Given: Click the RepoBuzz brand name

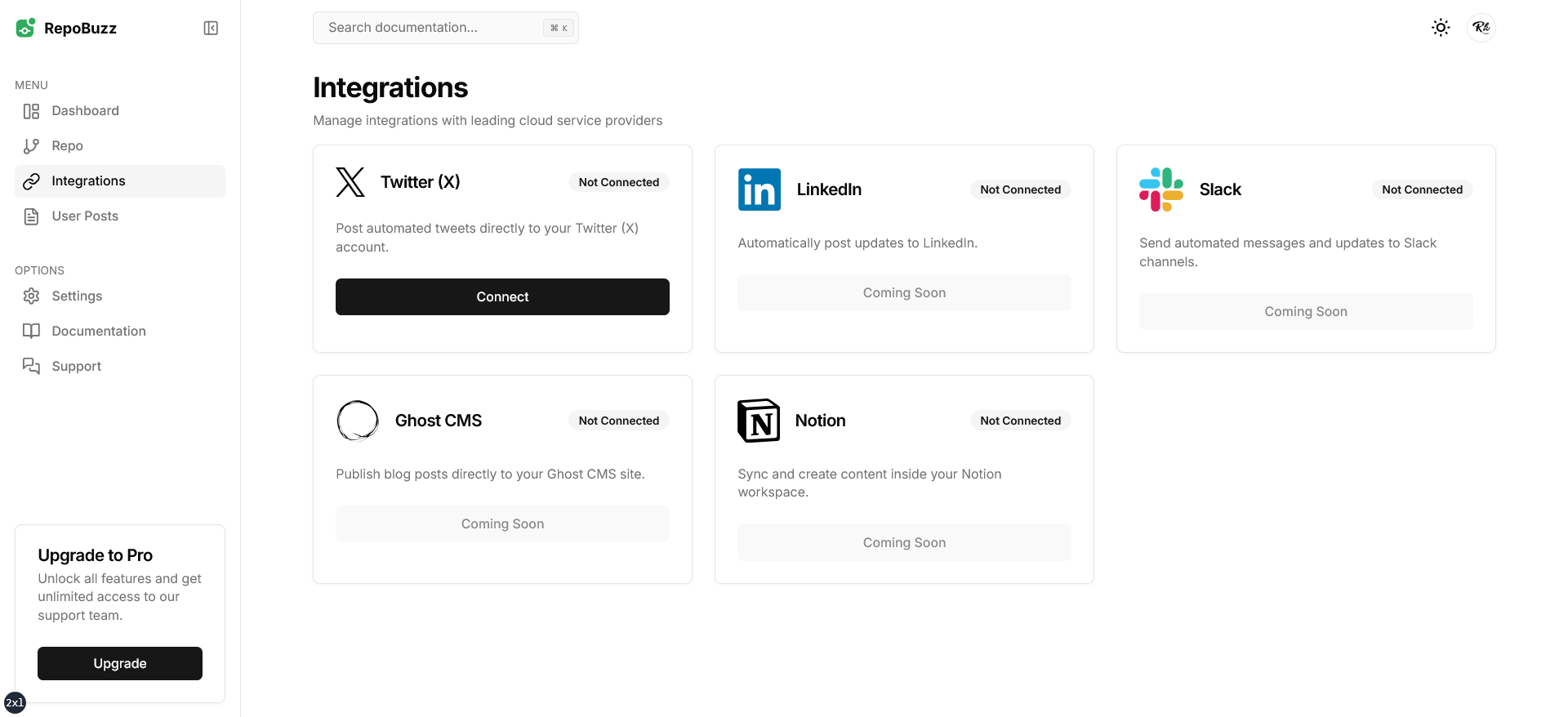Looking at the screenshot, I should [80, 29].
